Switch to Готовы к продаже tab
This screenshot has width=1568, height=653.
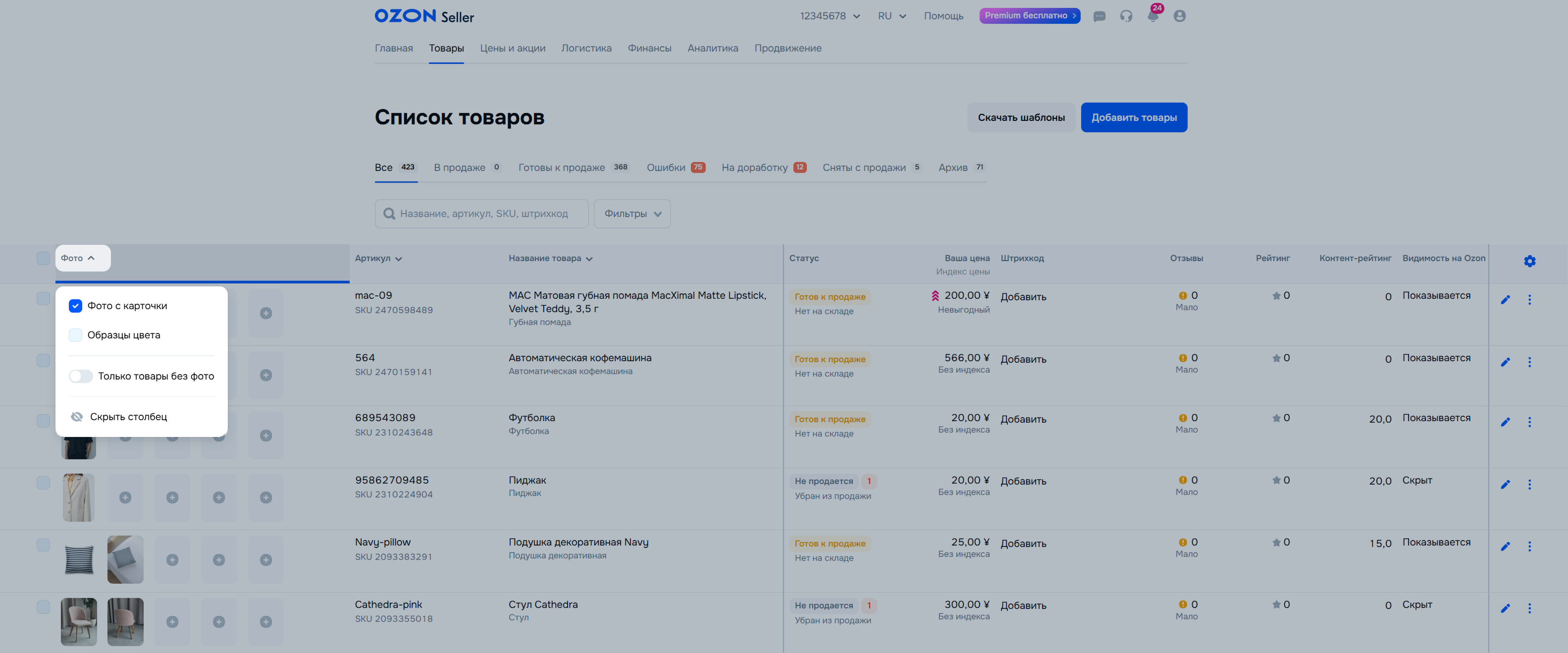click(574, 167)
